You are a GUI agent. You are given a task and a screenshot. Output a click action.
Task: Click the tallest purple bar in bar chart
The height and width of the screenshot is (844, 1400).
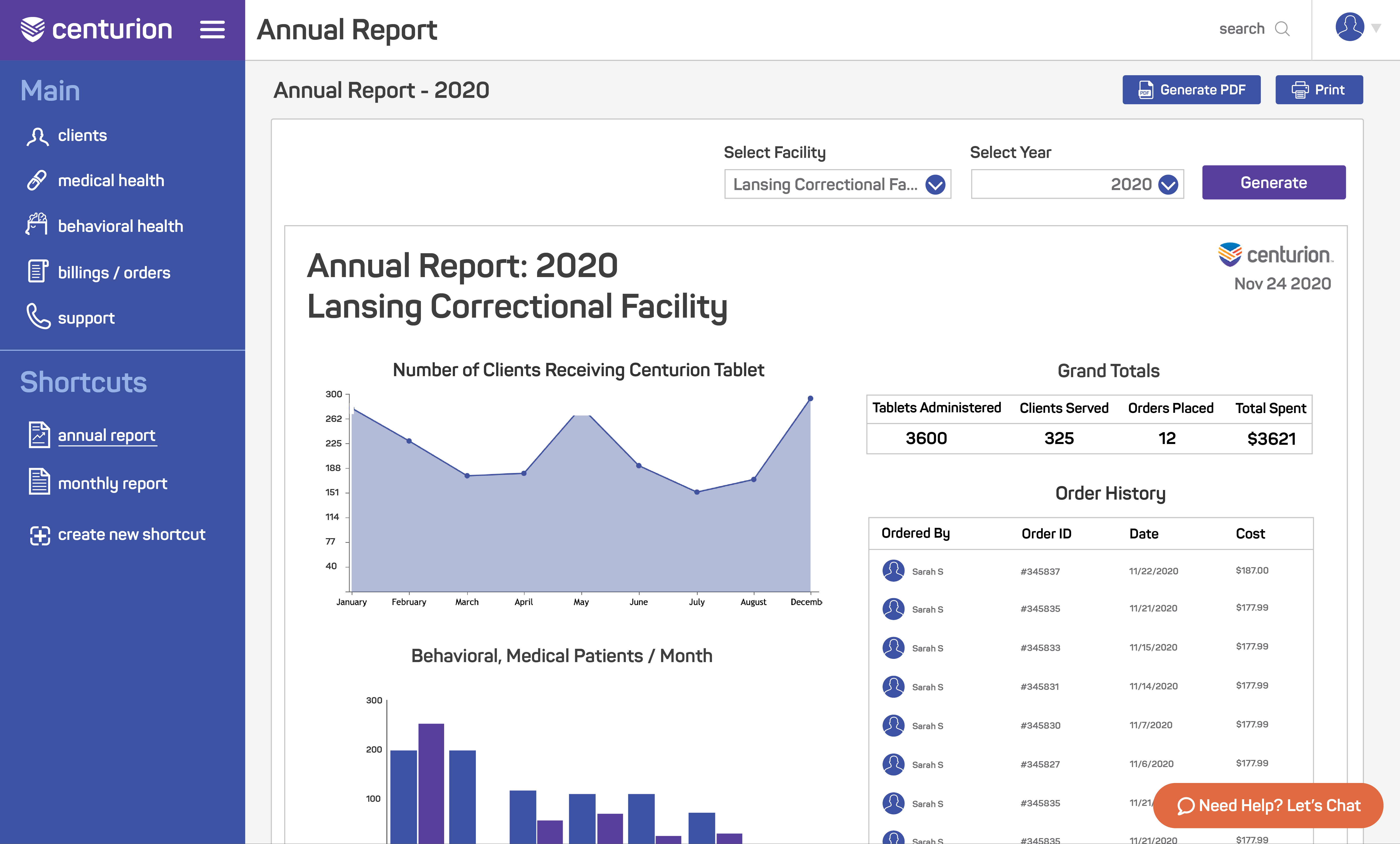pyautogui.click(x=431, y=783)
